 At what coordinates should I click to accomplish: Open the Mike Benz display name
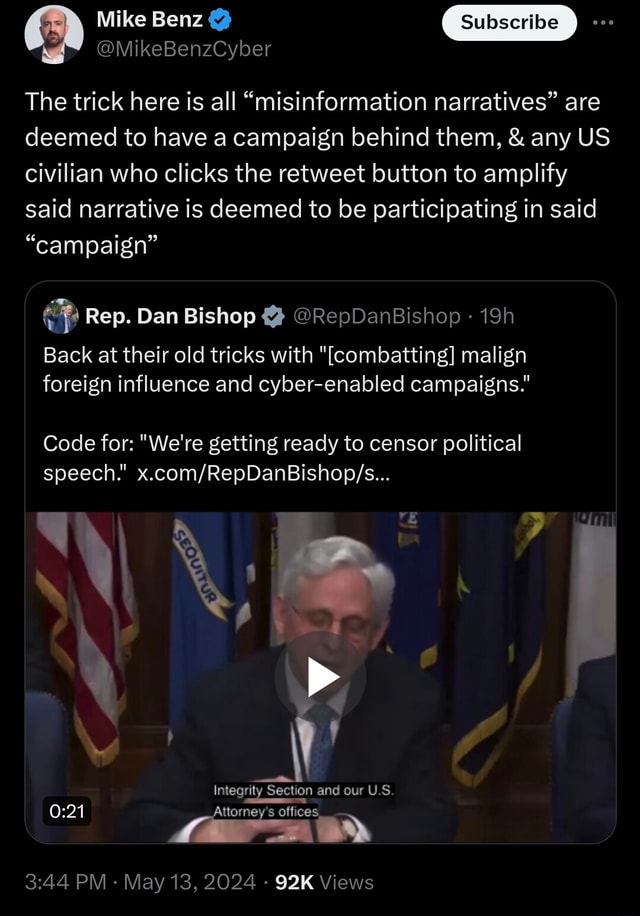point(149,19)
